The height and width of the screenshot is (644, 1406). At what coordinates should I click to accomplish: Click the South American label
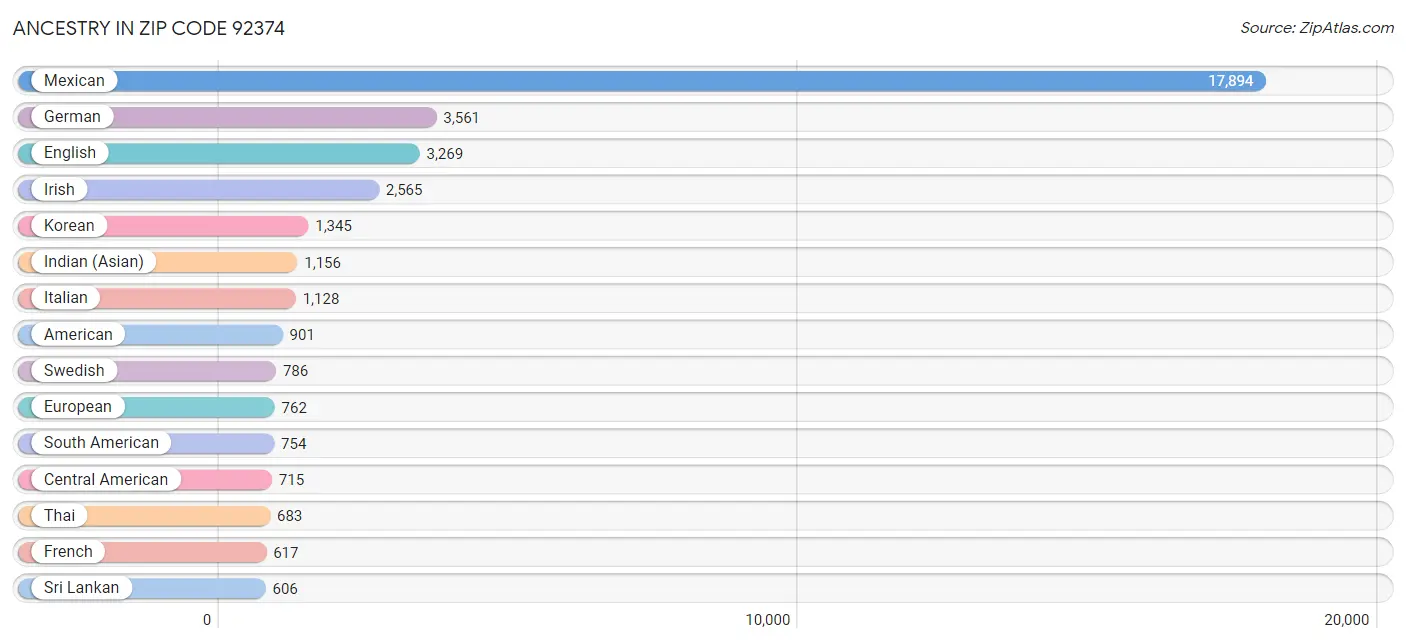pos(101,443)
